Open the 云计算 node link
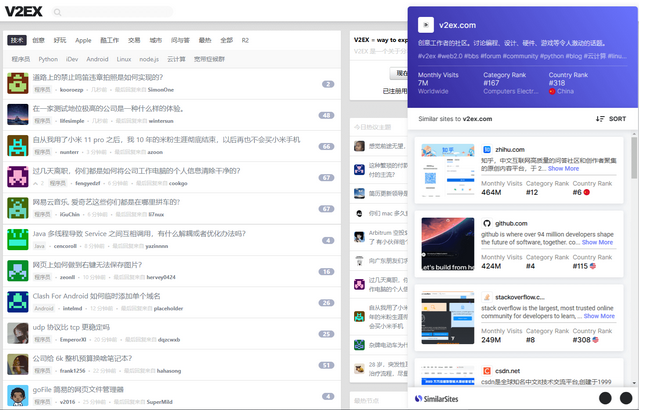 tap(176, 59)
